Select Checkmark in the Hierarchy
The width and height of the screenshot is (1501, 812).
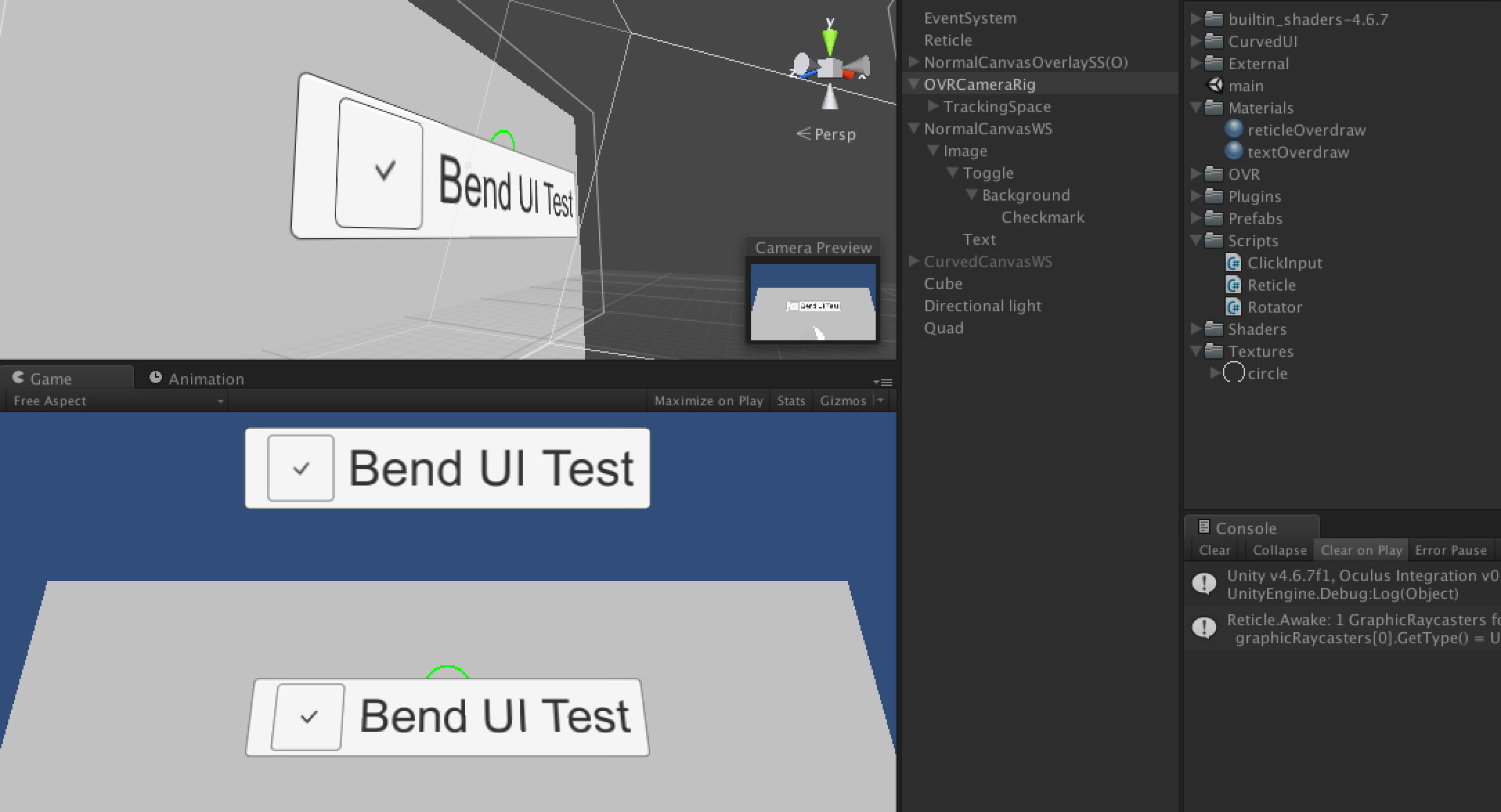click(1042, 217)
